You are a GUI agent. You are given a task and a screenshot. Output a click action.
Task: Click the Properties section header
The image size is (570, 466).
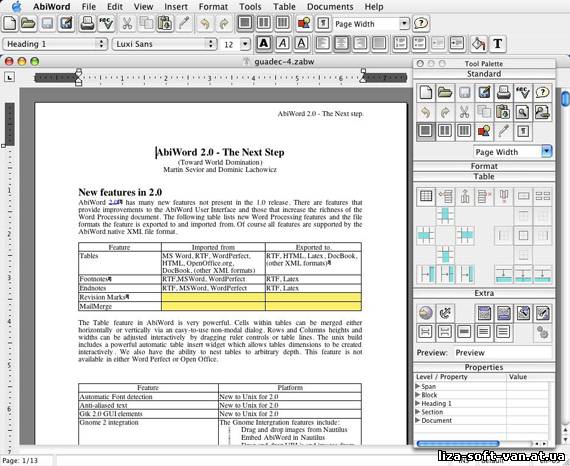484,367
